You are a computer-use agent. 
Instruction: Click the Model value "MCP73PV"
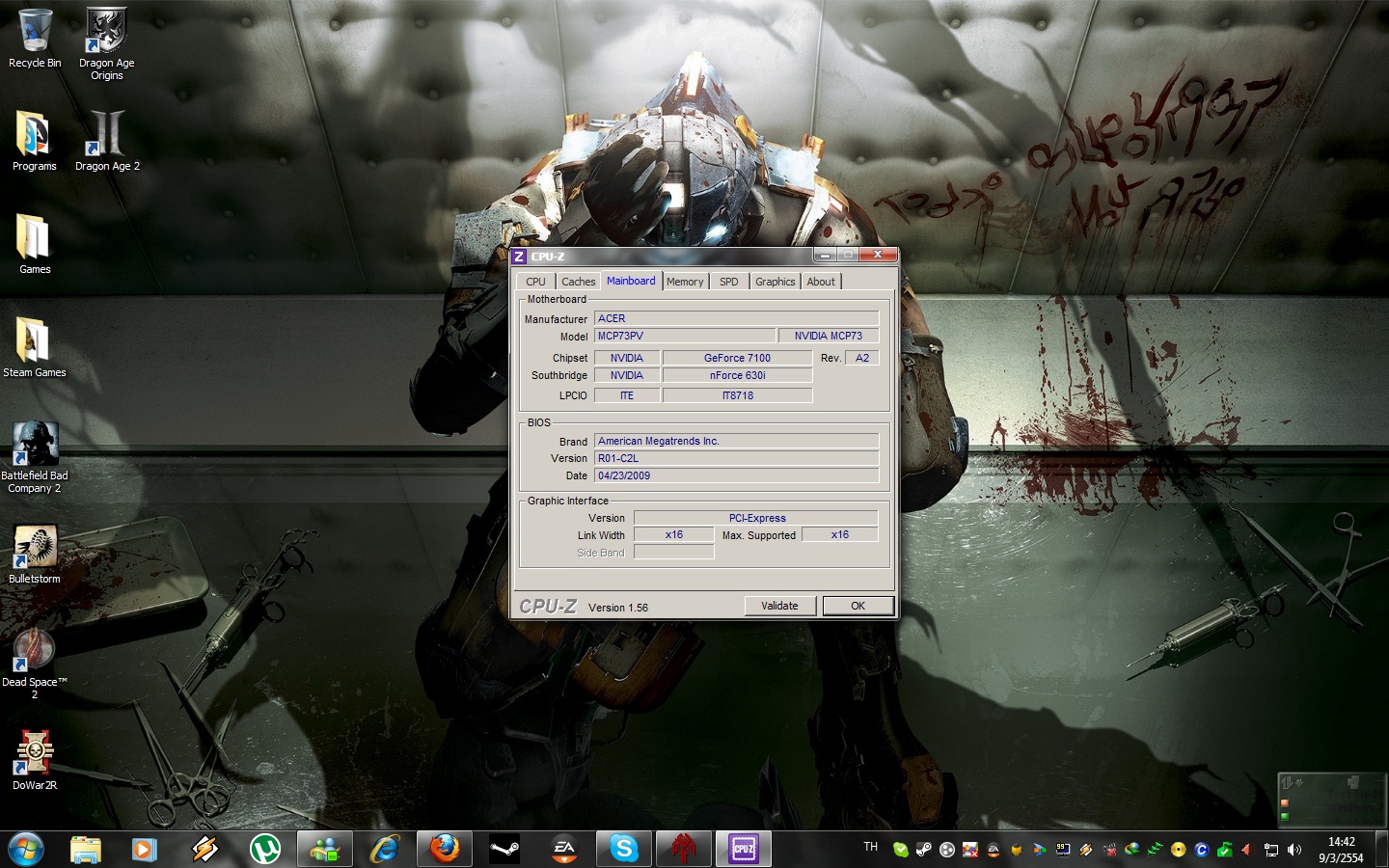[685, 336]
